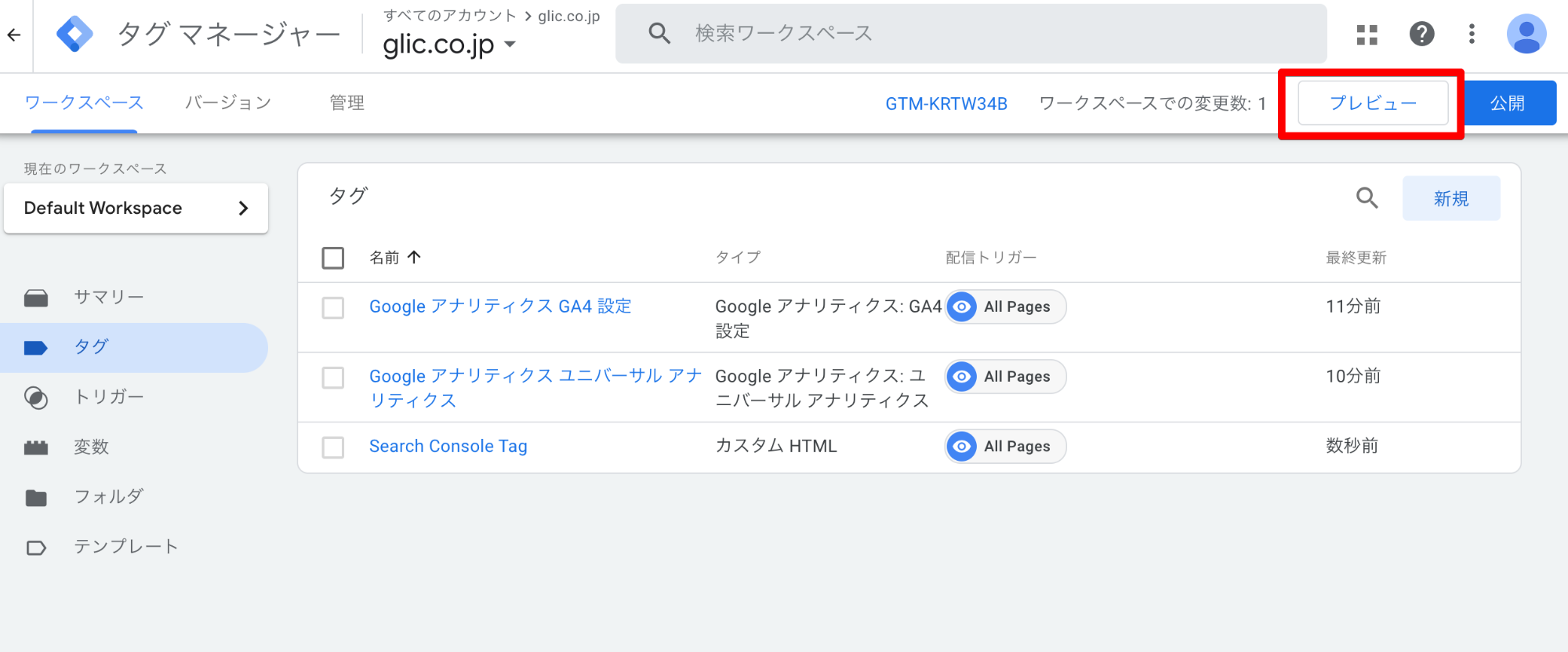Image resolution: width=1568 pixels, height=652 pixels.
Task: Click All Pages trigger chip for GA4 設定
Action: click(x=1005, y=306)
